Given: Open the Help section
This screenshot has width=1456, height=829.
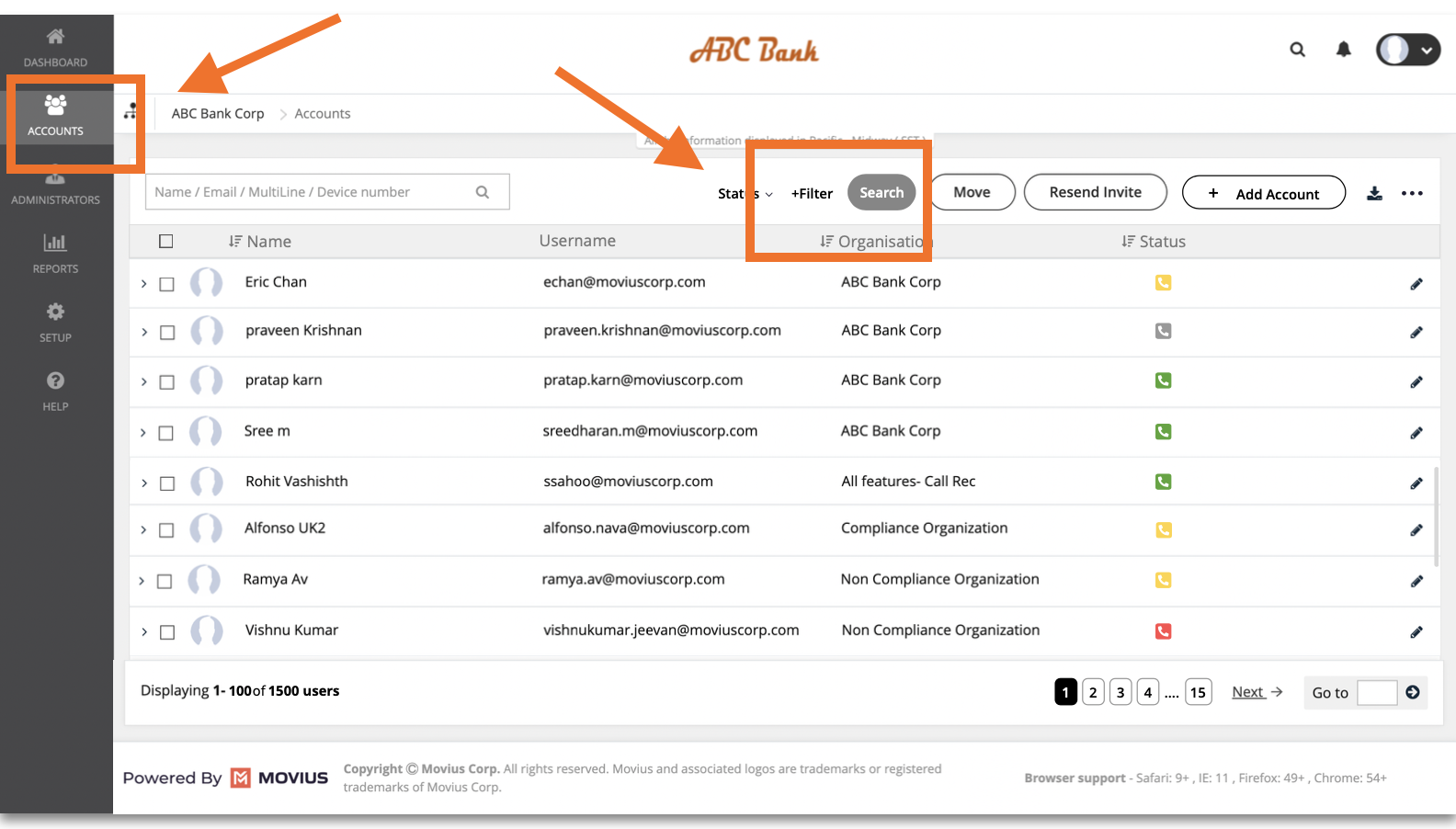Looking at the screenshot, I should tap(55, 391).
